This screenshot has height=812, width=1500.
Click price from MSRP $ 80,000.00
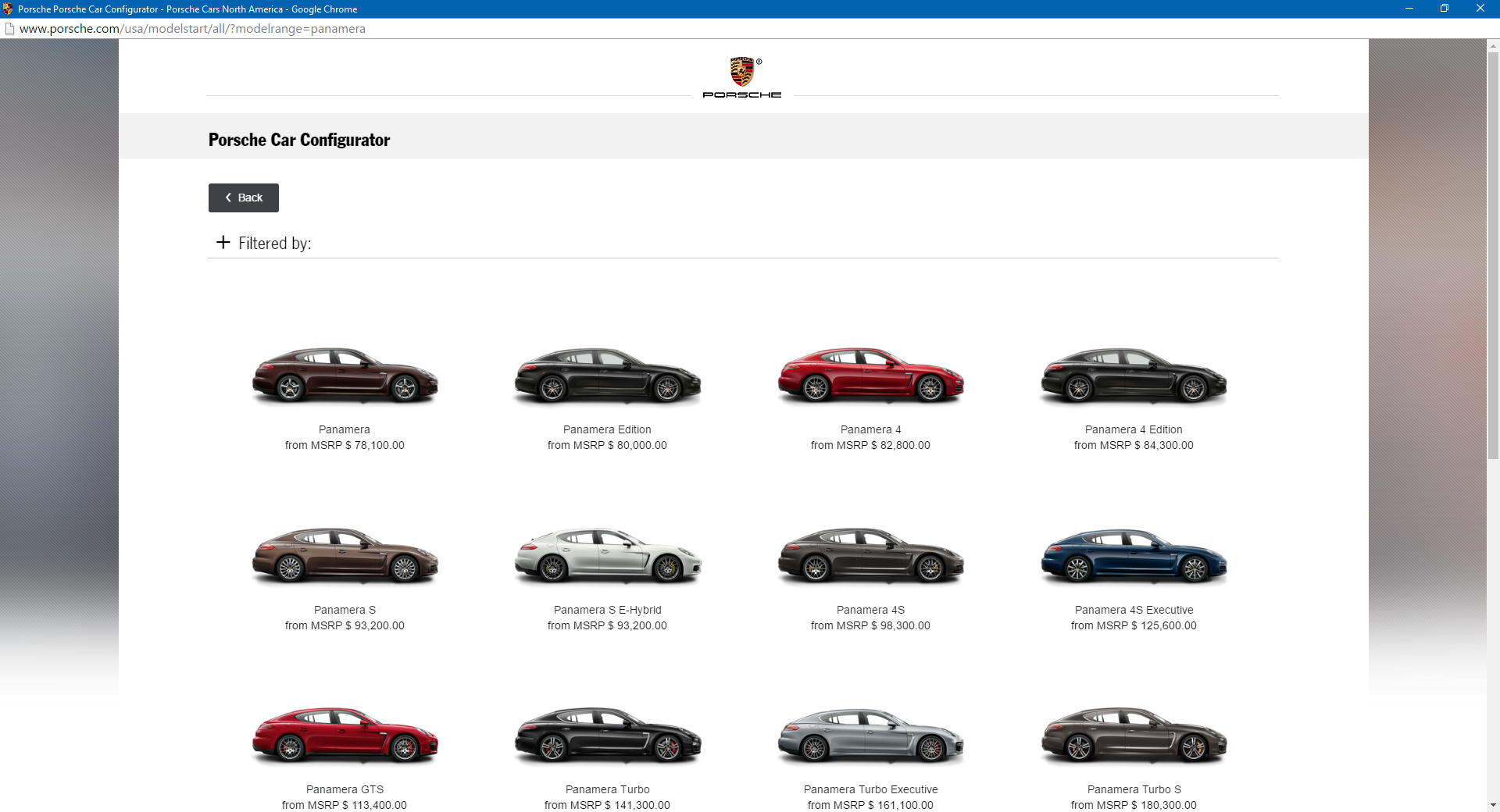pos(607,445)
